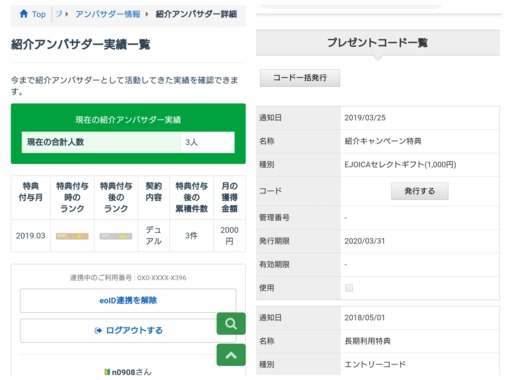Click 紹介アンバサダー詳細 breadcrumb item

pyautogui.click(x=196, y=14)
